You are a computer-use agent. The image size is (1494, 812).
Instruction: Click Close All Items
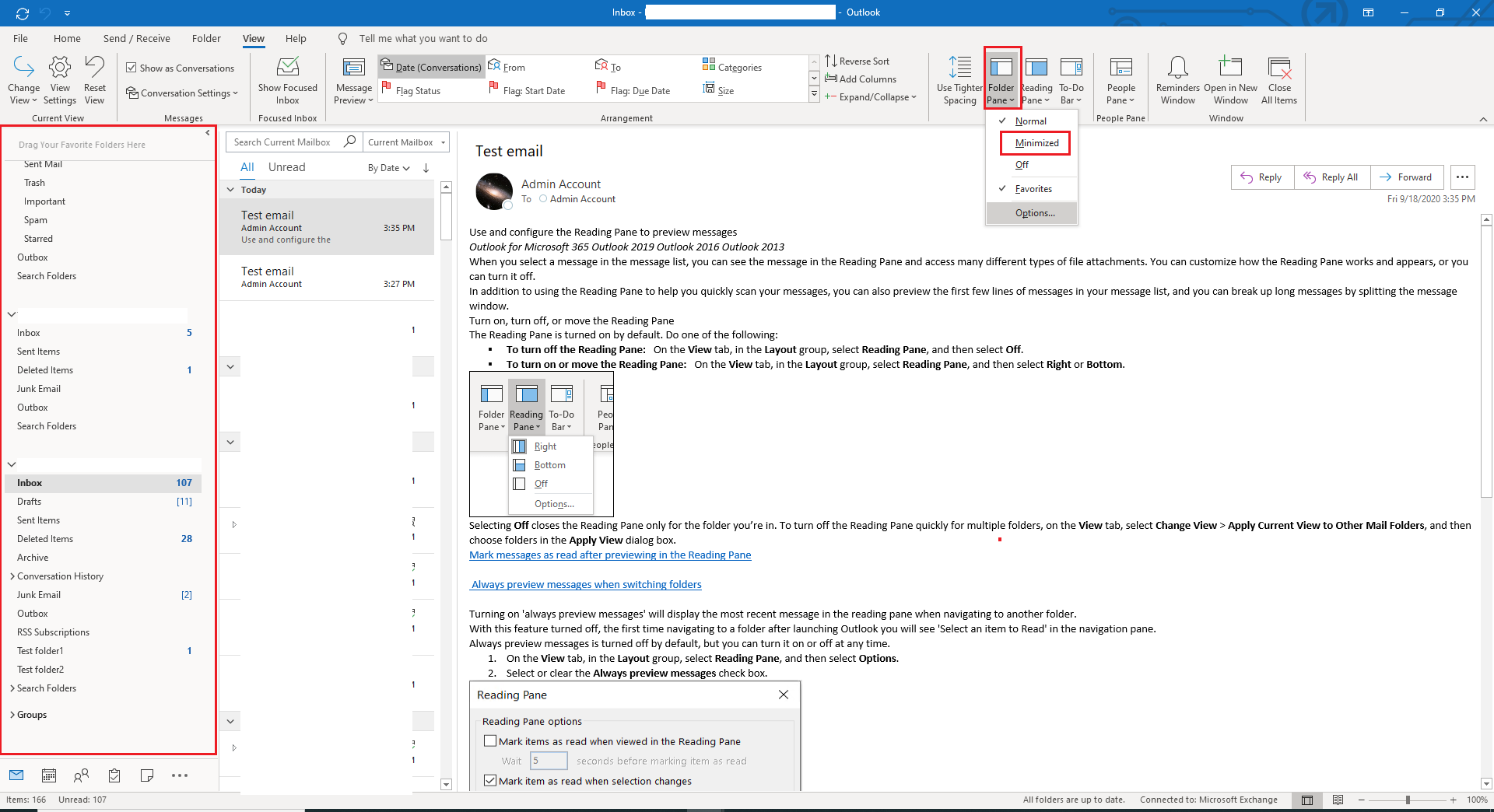tap(1279, 80)
